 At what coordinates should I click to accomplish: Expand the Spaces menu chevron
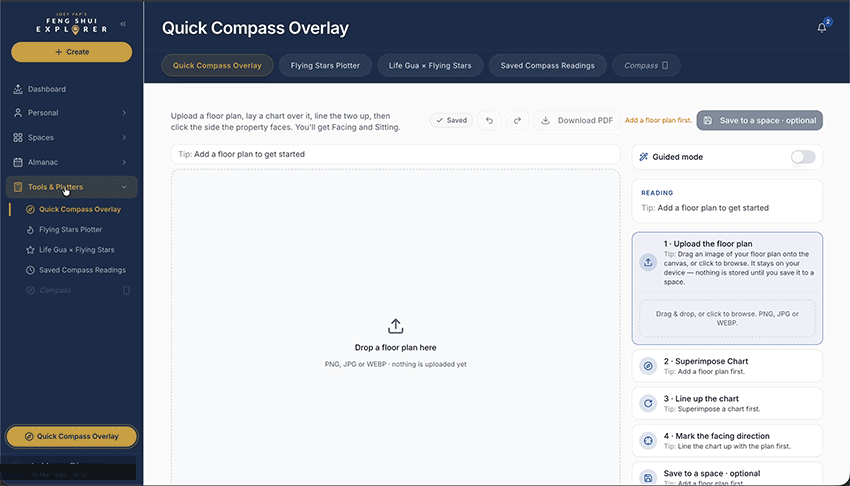124,138
